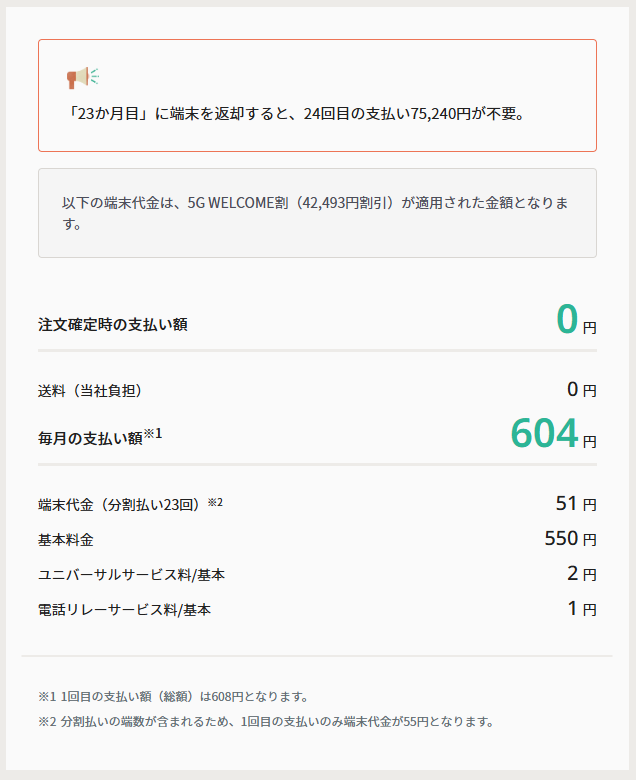Click the 送料（当社負担） label

click(97, 390)
